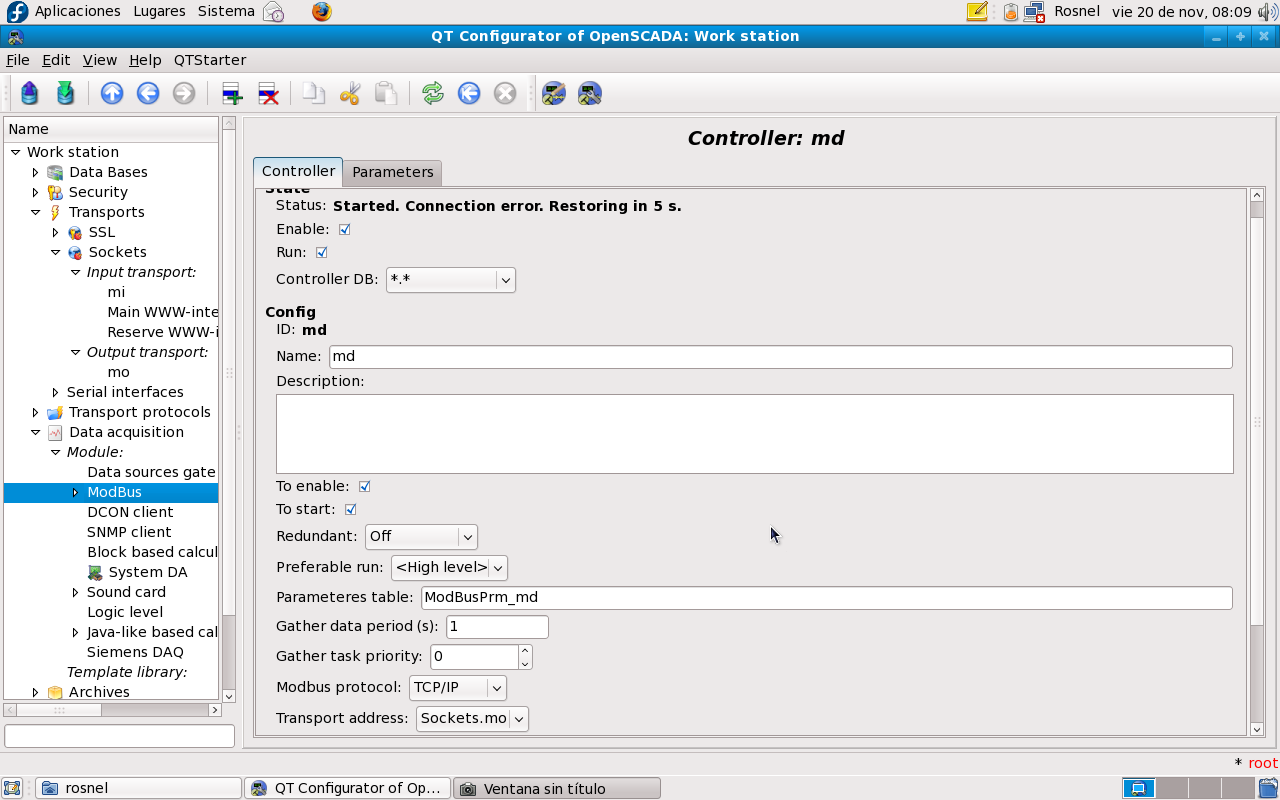This screenshot has height=800, width=1280.
Task: Go up one level with the up arrow
Action: (112, 94)
